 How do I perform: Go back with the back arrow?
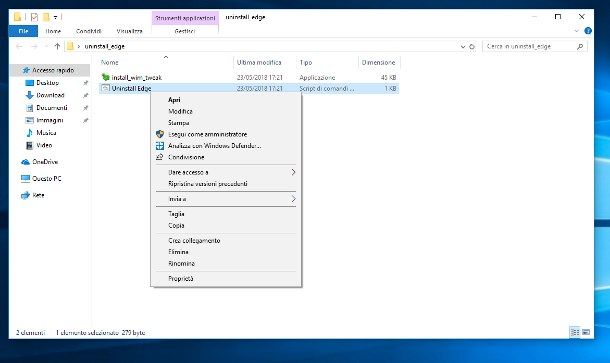(x=19, y=46)
